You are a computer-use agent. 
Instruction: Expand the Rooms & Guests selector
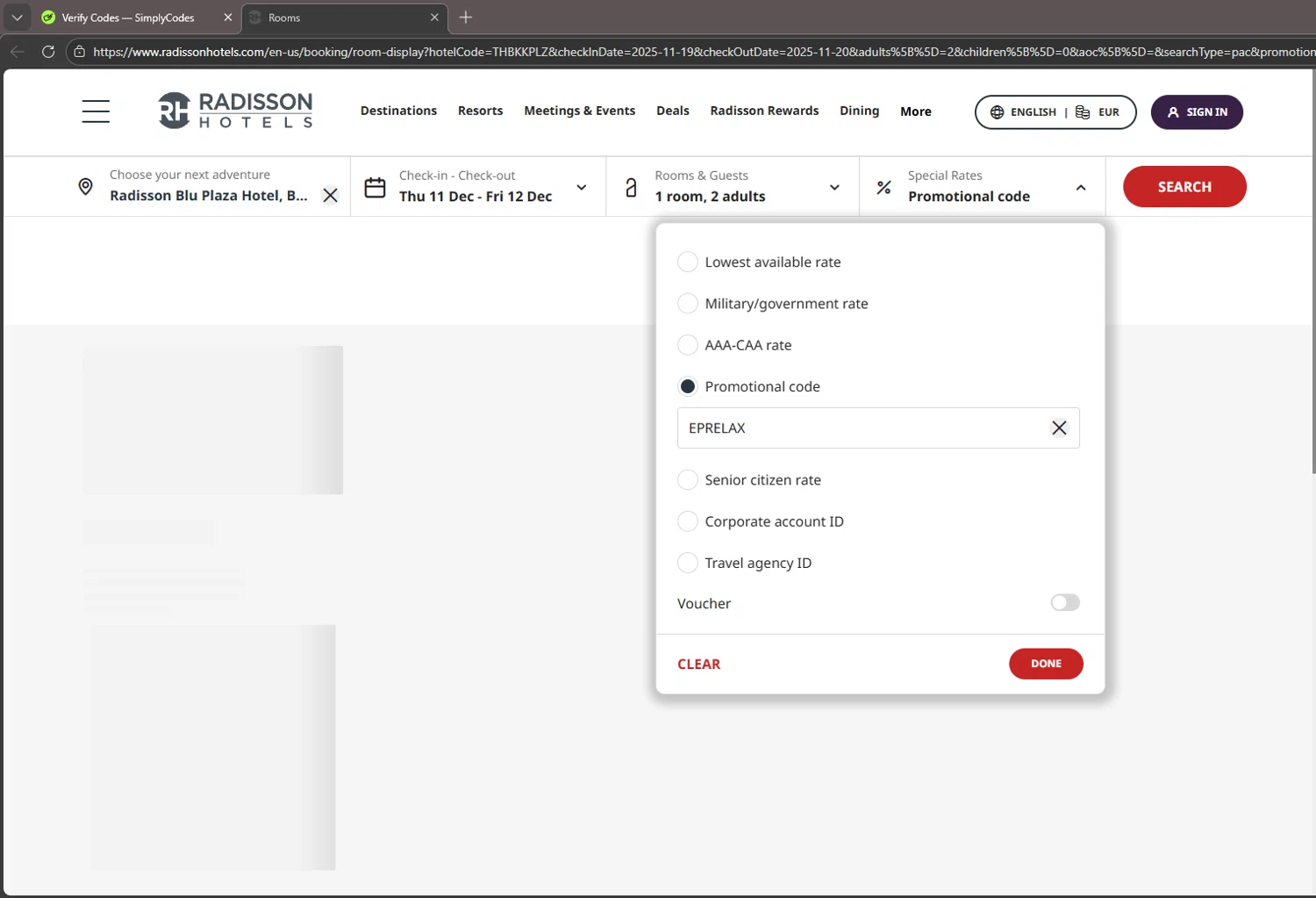pos(834,187)
